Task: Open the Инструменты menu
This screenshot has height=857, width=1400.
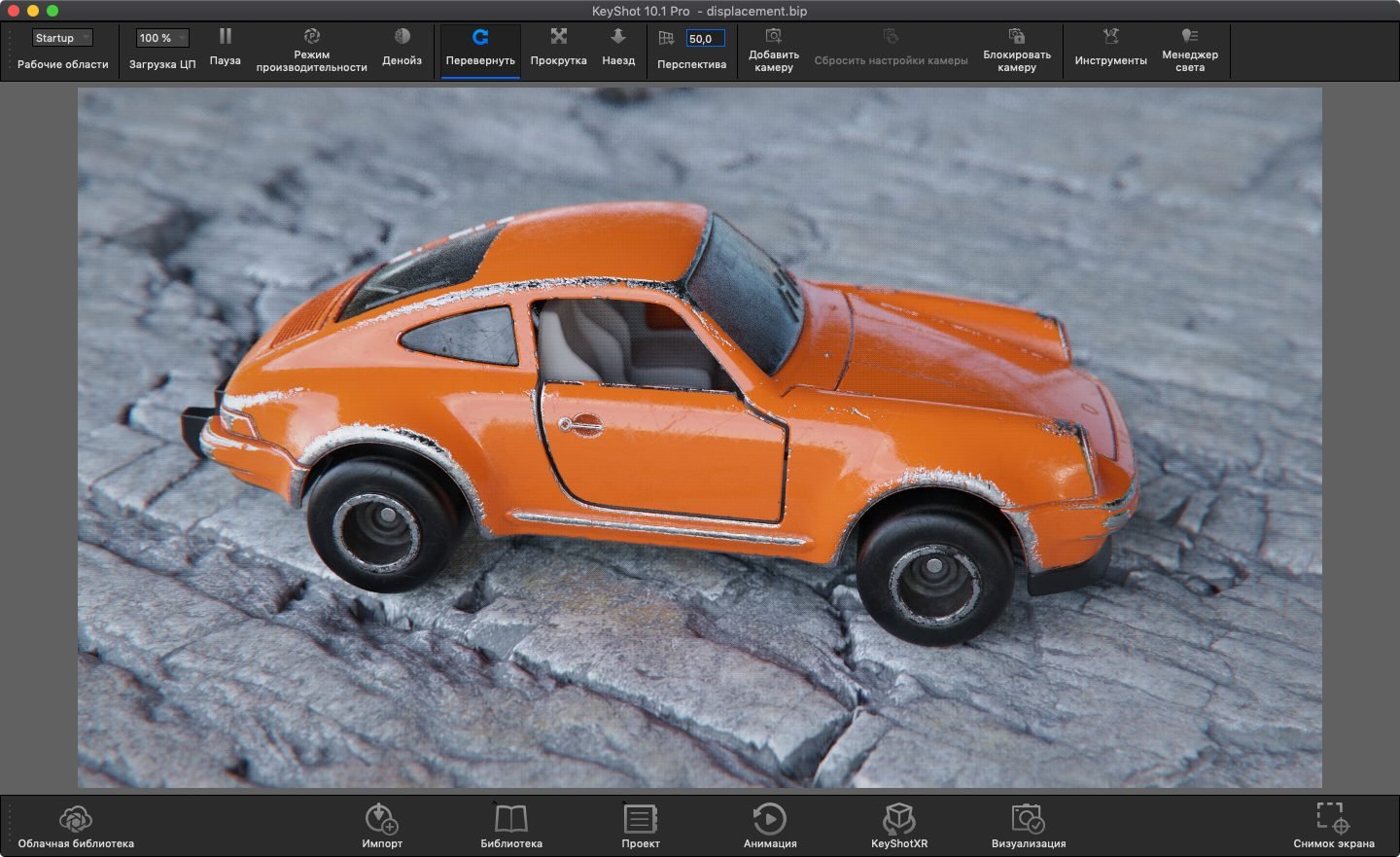Action: [1108, 51]
